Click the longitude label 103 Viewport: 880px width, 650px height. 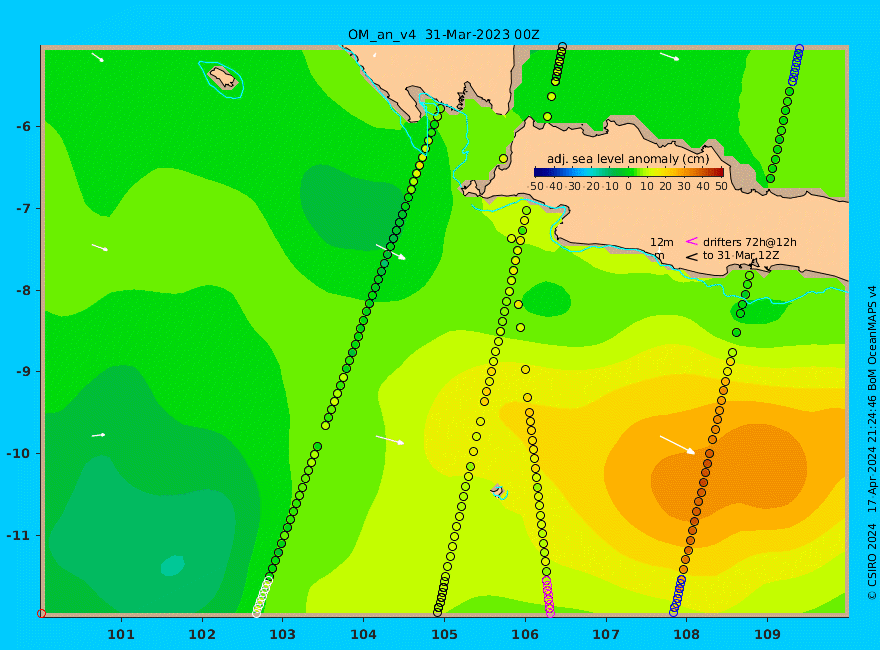click(282, 634)
